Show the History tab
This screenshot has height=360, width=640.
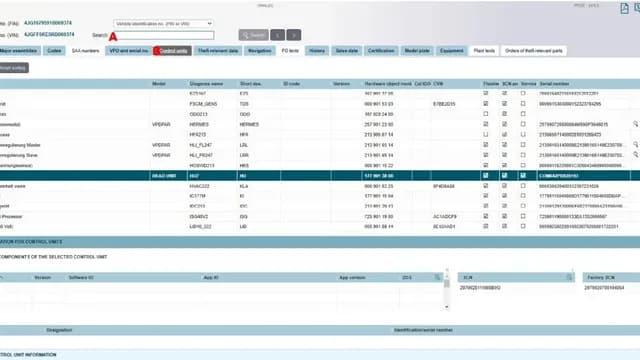pyautogui.click(x=317, y=51)
